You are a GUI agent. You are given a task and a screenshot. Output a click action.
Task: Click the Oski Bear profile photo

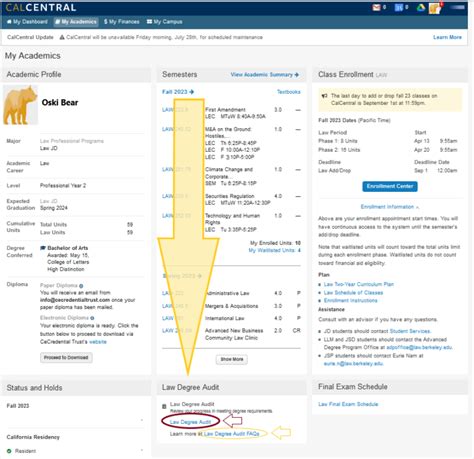point(20,105)
